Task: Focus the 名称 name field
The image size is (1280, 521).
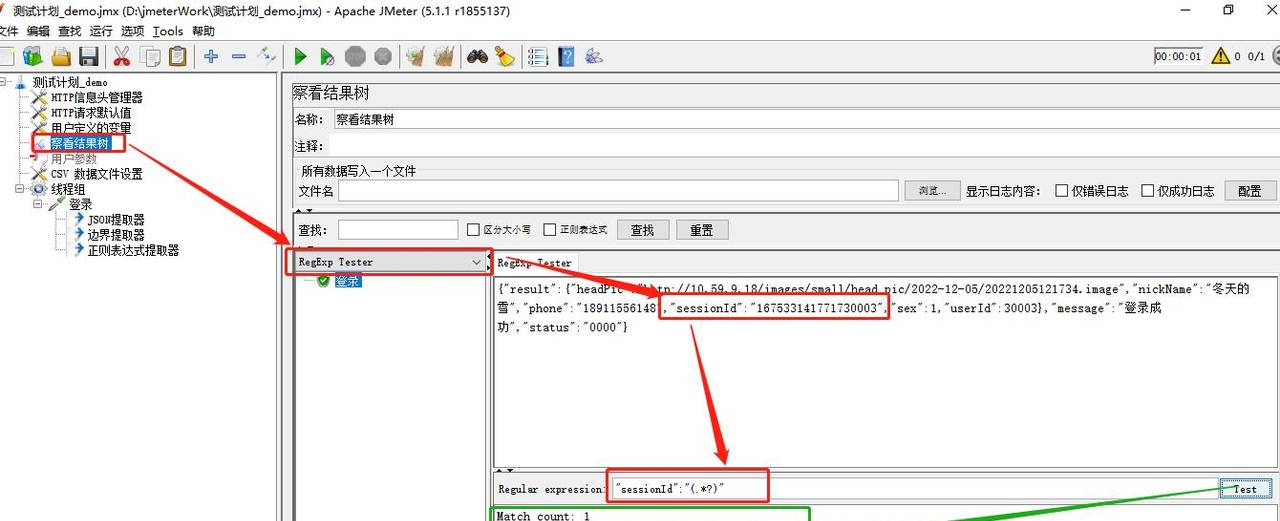Action: tap(806, 119)
